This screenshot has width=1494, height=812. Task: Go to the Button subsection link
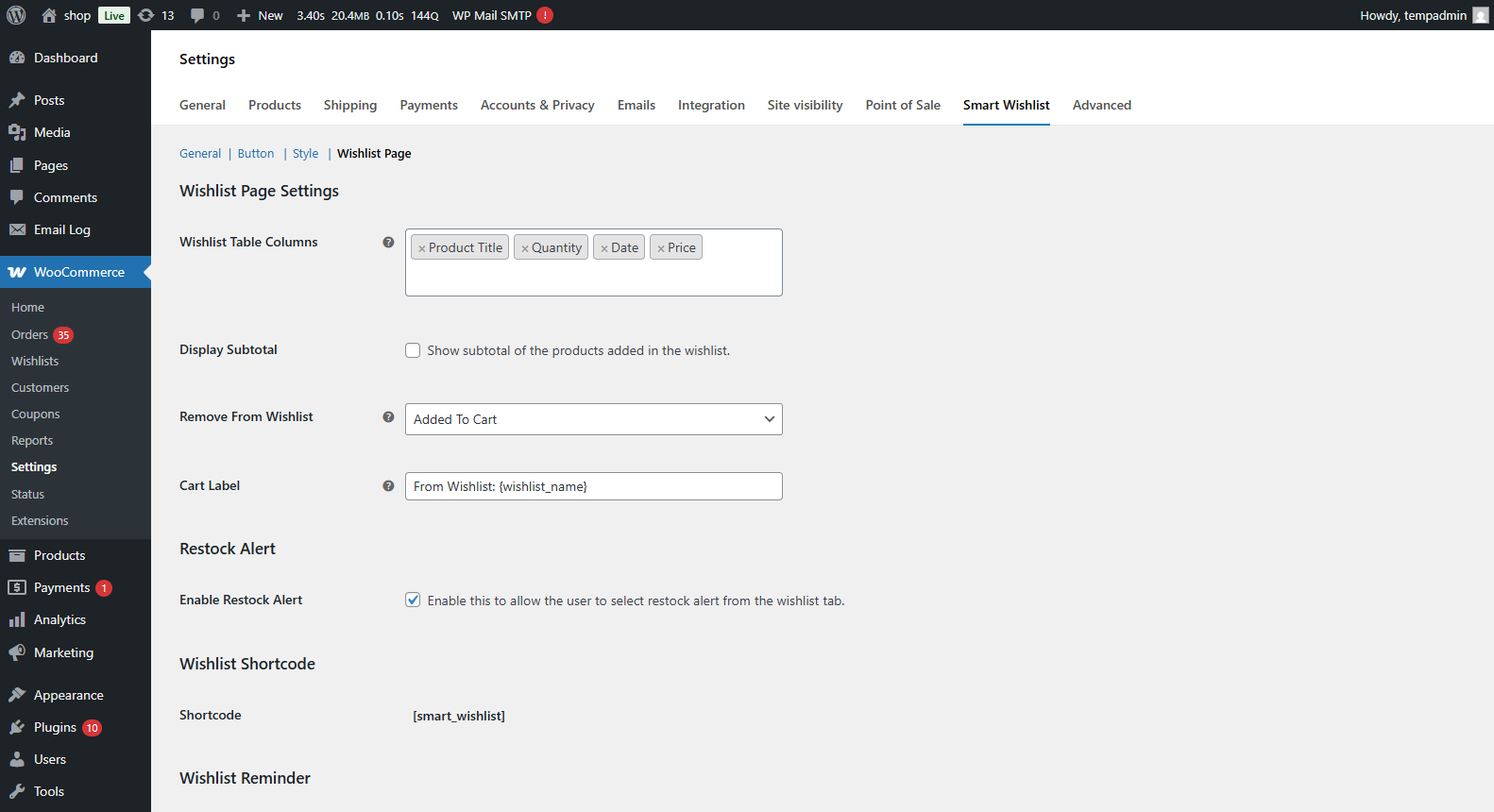pyautogui.click(x=256, y=154)
